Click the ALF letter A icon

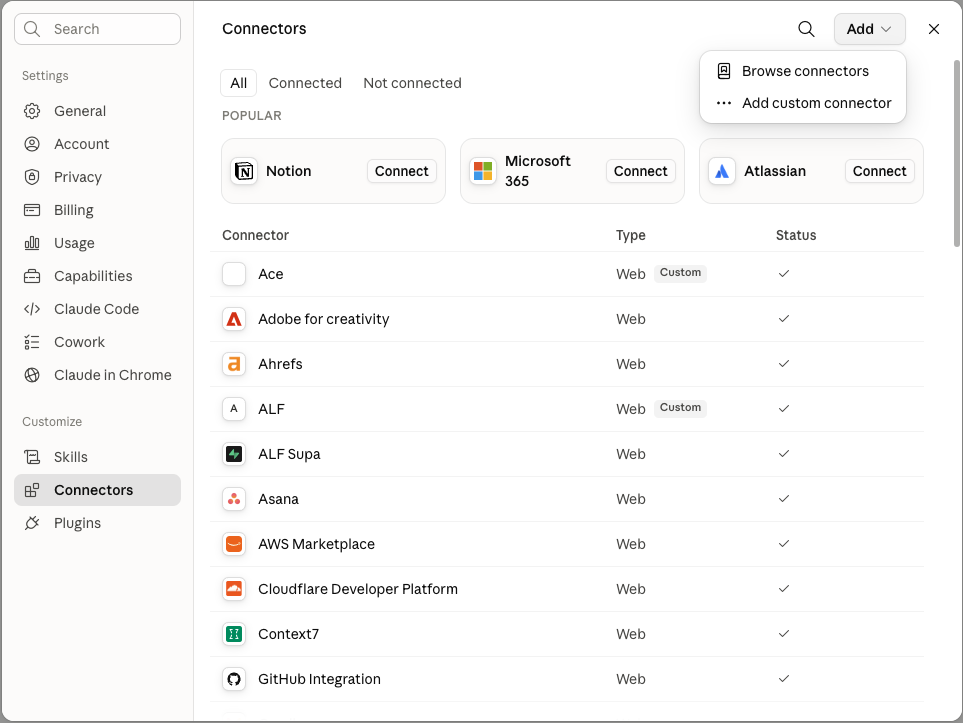pos(234,409)
